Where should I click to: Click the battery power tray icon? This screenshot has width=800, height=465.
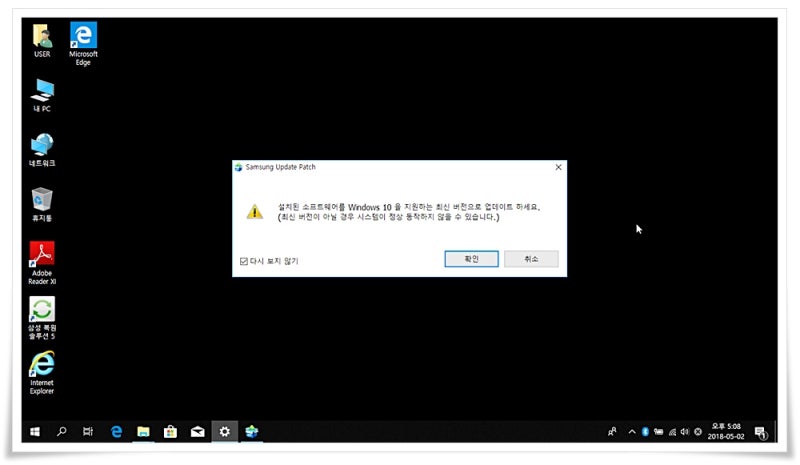(x=659, y=432)
